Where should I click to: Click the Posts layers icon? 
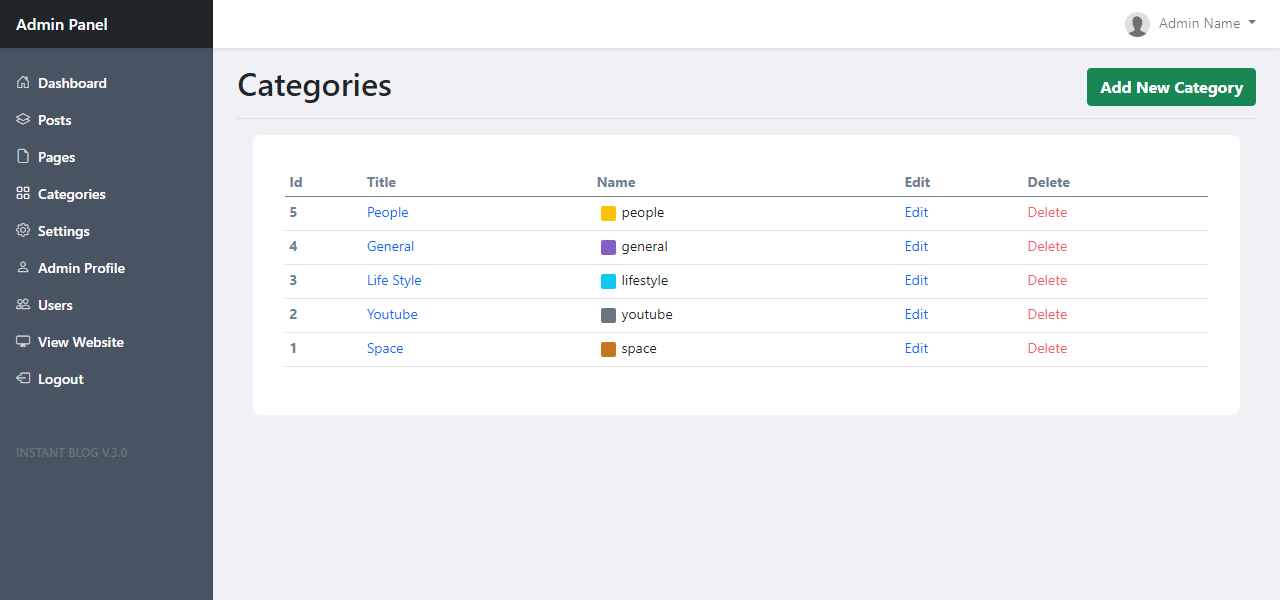[x=23, y=120]
